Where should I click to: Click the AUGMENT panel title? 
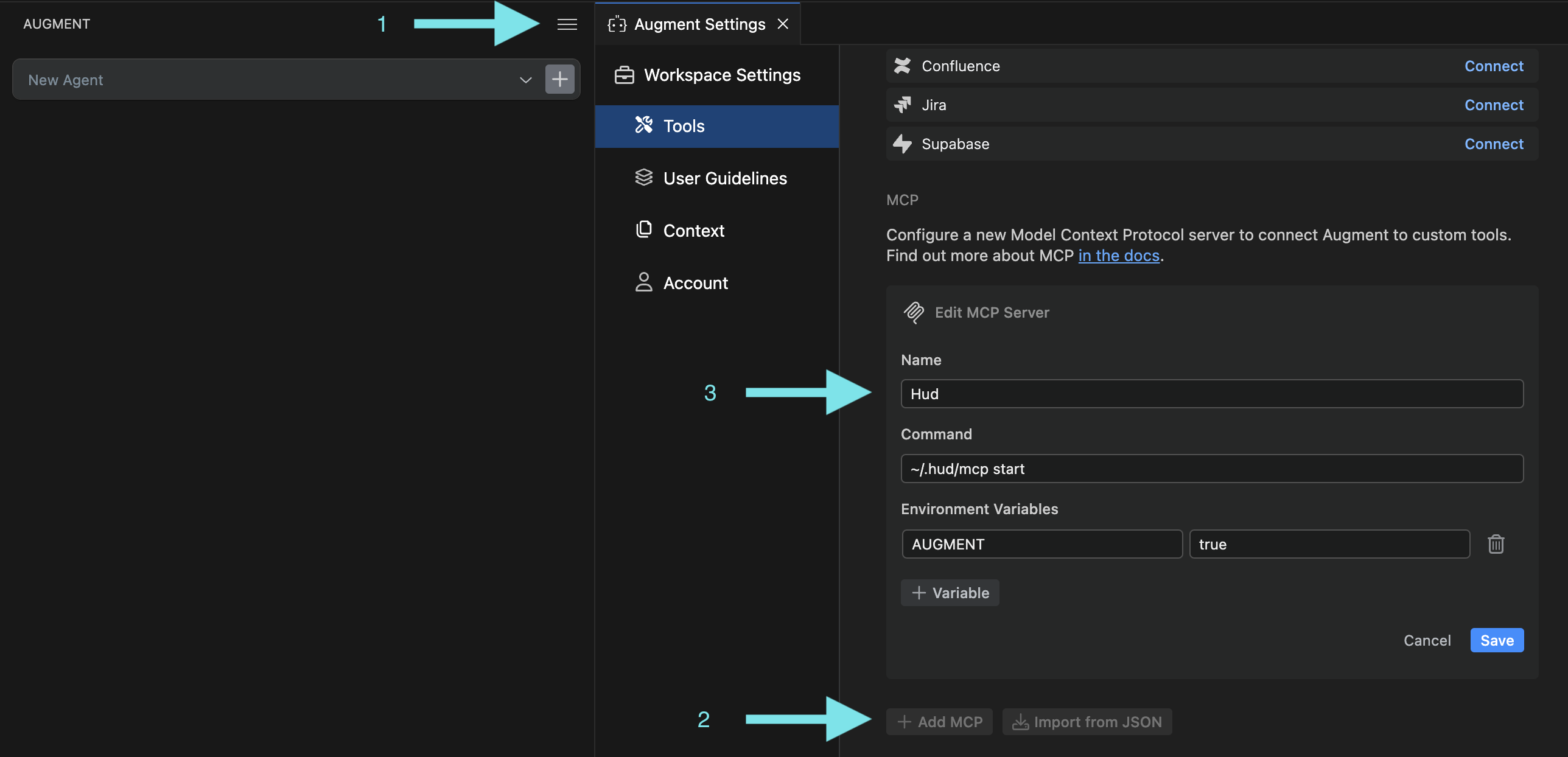coord(57,24)
